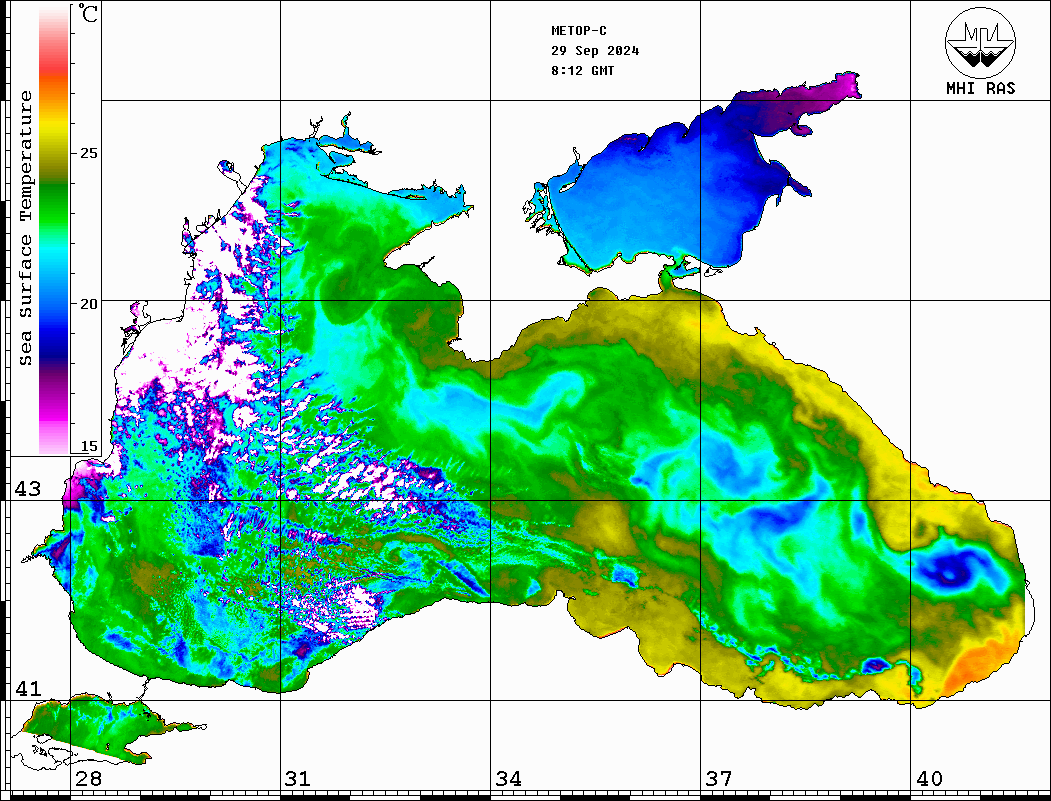Viewport: 1051px width, 801px height.
Task: Click the MHI RAS logo emblem
Action: [x=981, y=42]
